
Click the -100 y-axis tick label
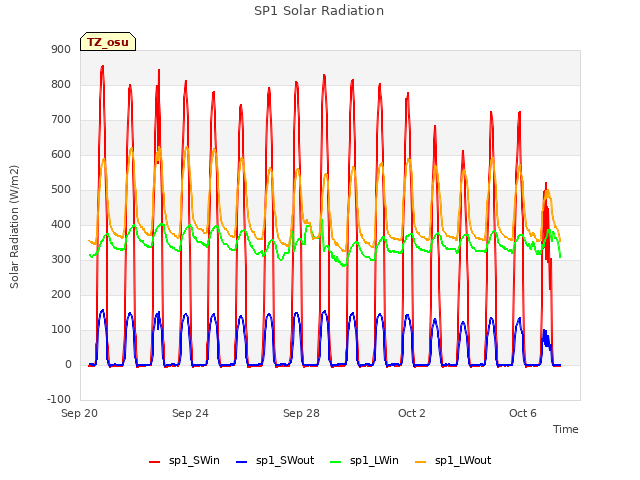click(59, 400)
